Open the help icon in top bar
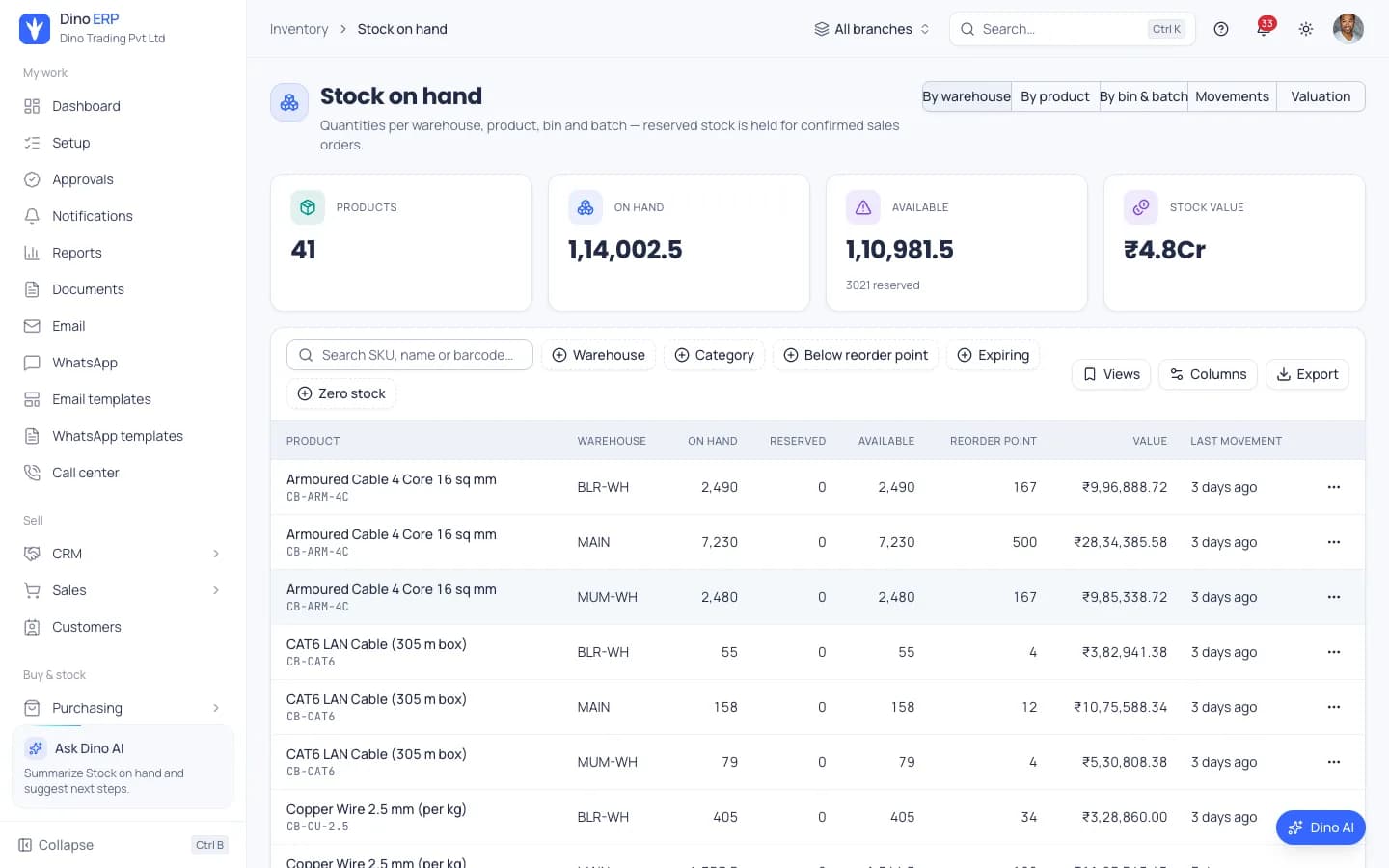 1221,29
